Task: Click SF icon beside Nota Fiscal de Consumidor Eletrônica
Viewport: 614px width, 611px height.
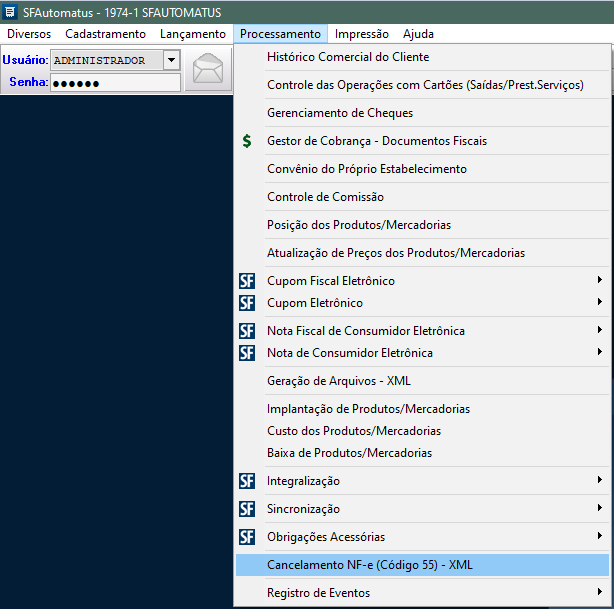Action: [x=247, y=331]
